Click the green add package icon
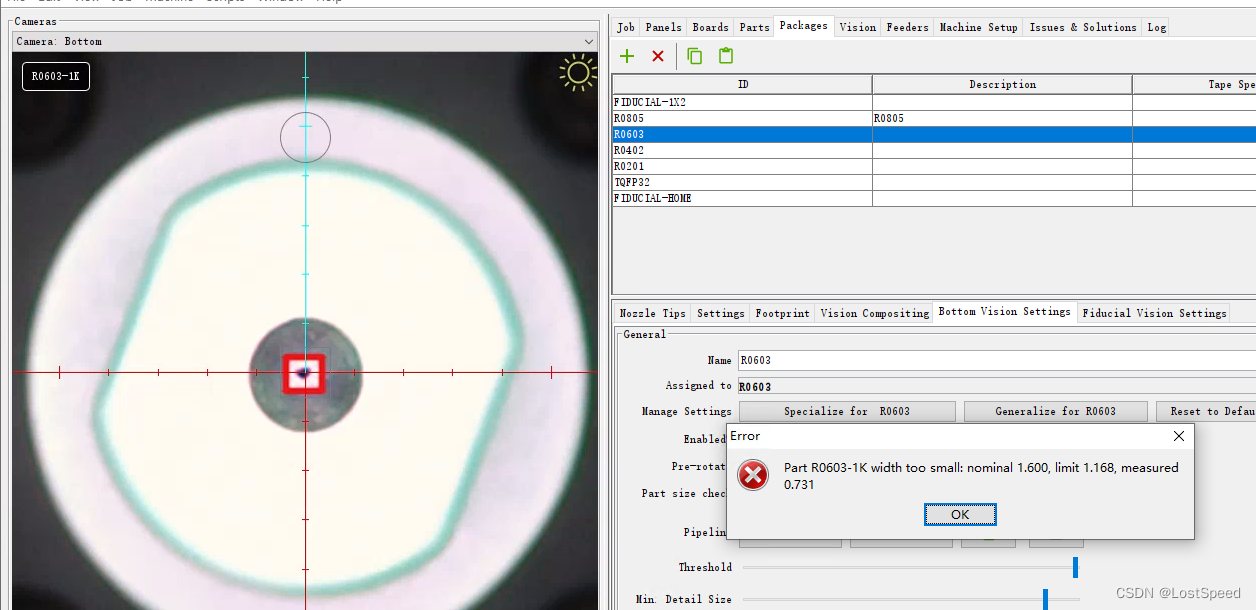This screenshot has height=610, width=1256. click(x=627, y=56)
